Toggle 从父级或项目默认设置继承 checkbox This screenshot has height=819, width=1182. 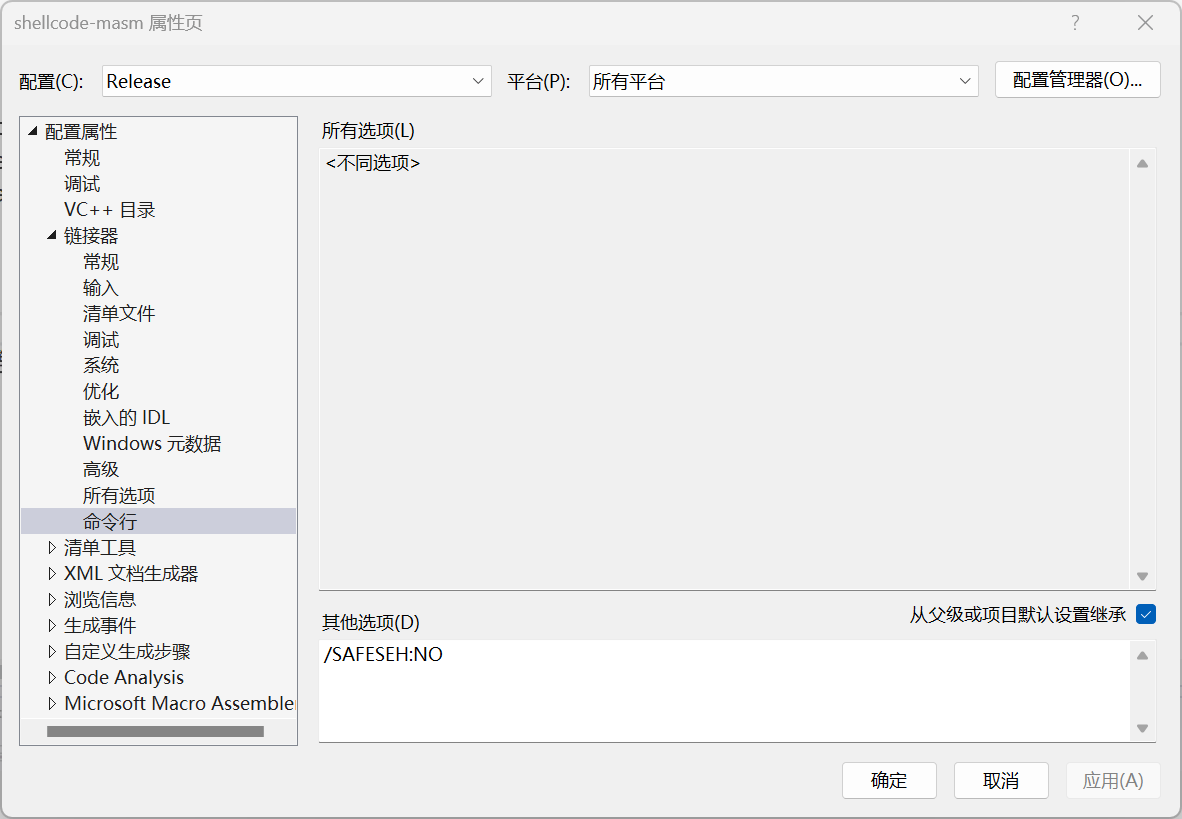tap(1146, 615)
